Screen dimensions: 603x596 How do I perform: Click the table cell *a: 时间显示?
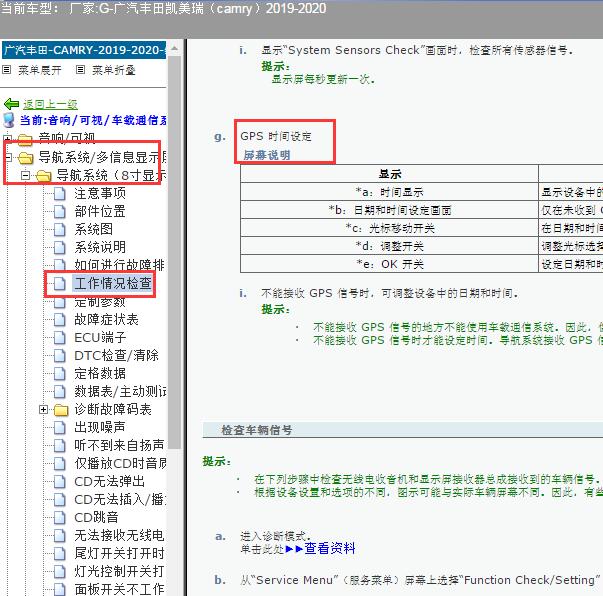(389, 192)
